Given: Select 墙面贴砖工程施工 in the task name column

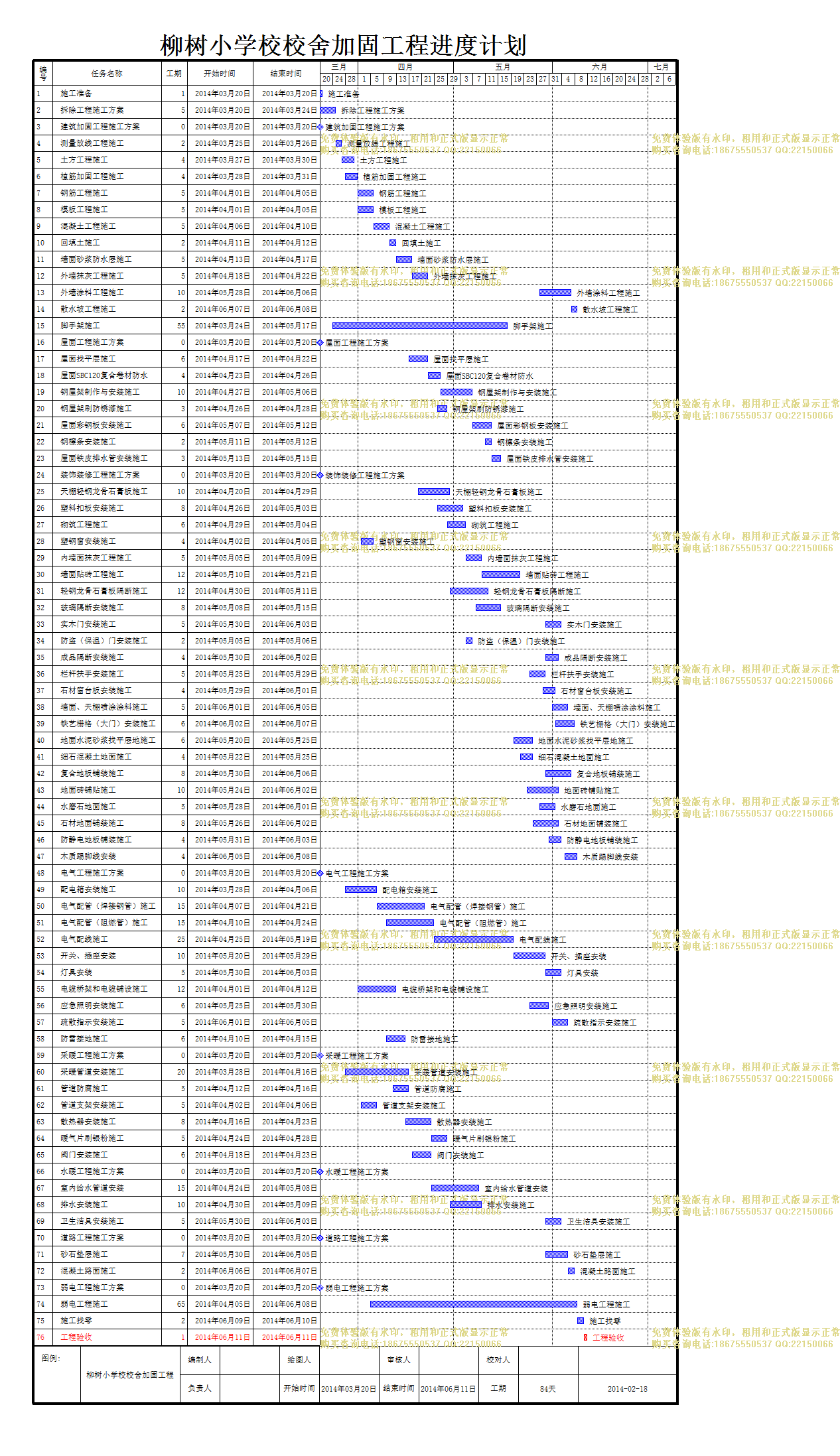Looking at the screenshot, I should tap(92, 574).
